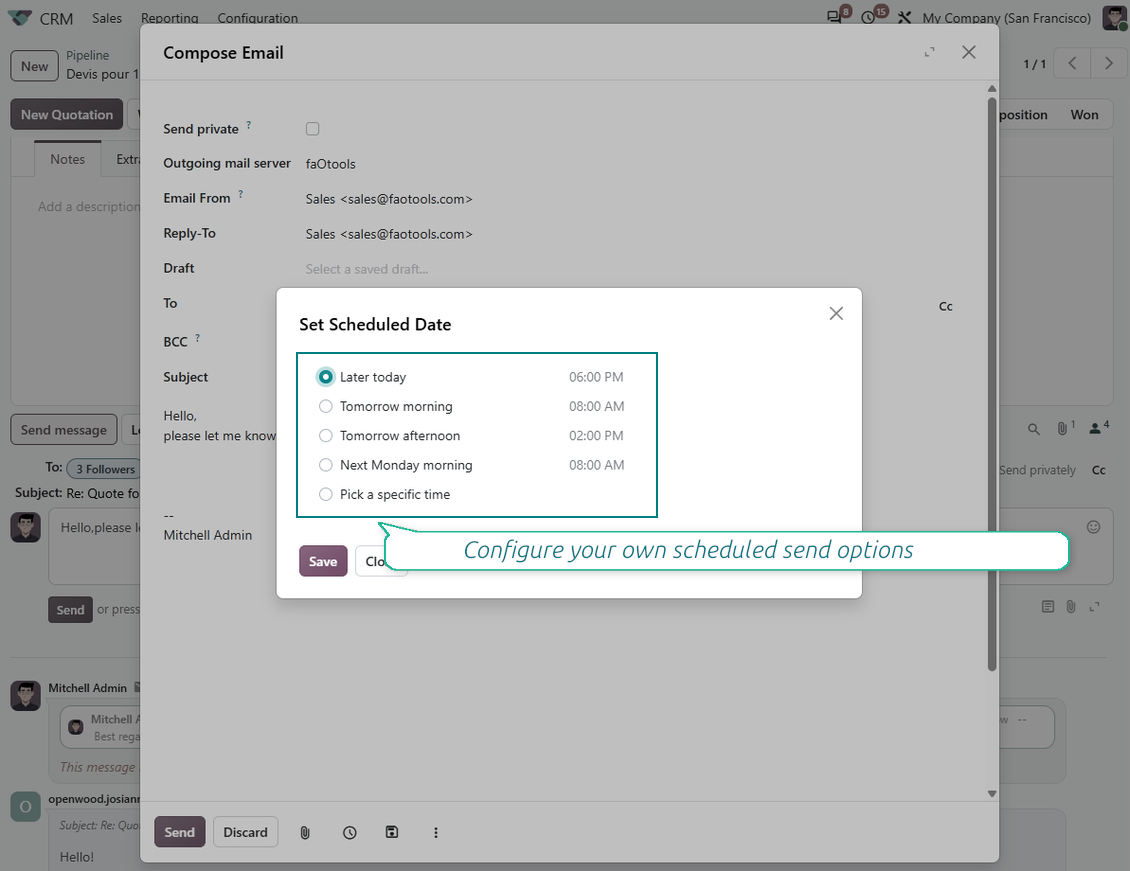Go to next record arrow

(1108, 63)
